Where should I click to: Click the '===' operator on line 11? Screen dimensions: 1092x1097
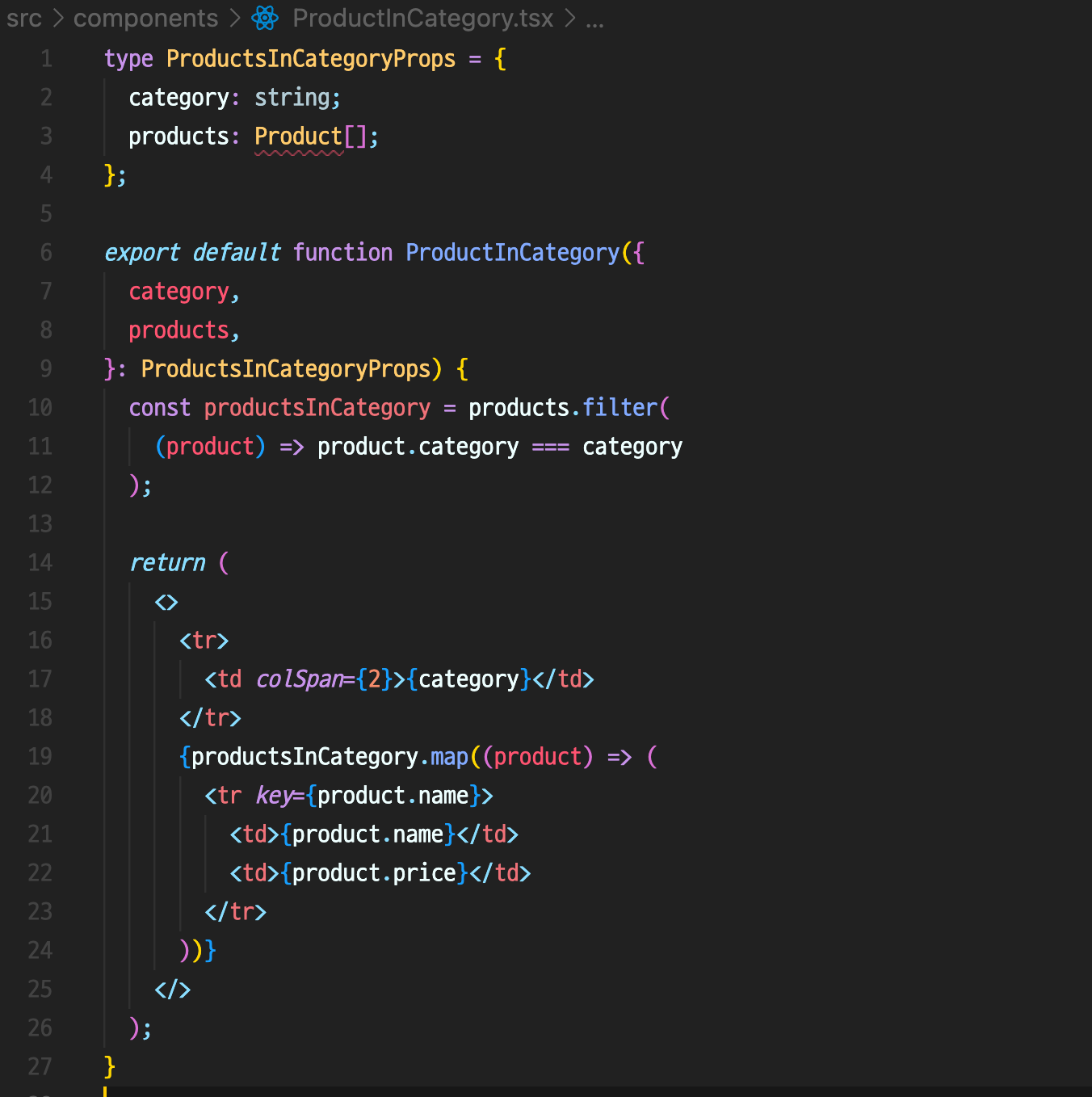551,447
